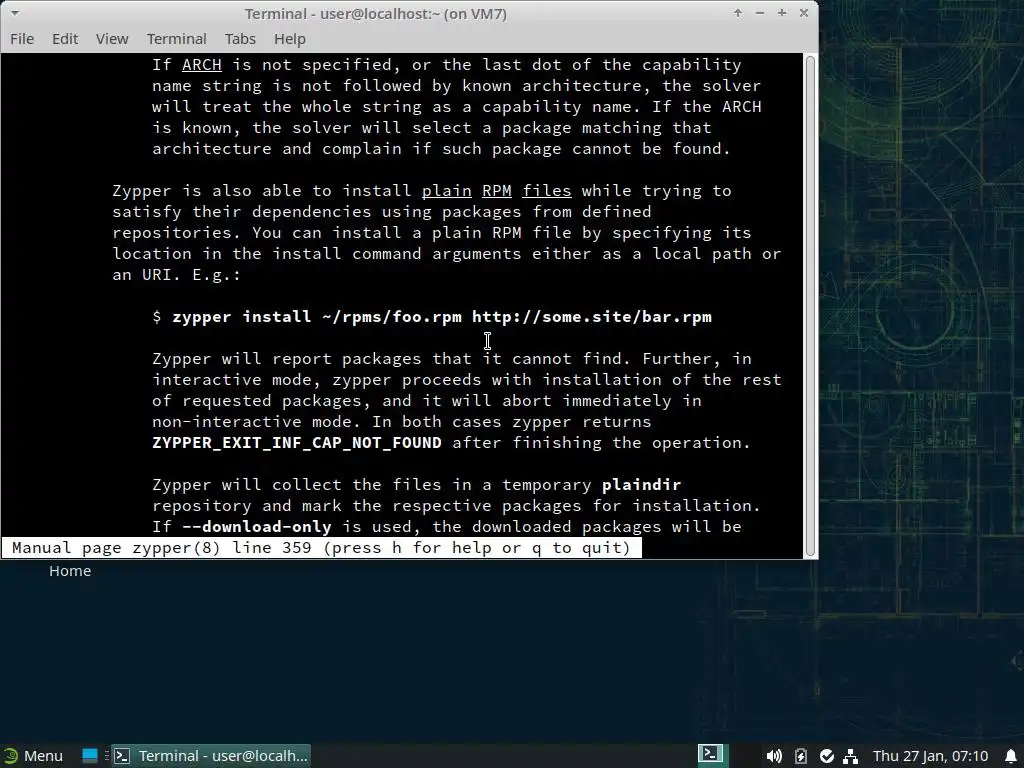This screenshot has width=1024, height=768.
Task: Open the clock showing Thu 27 Jan
Action: (930, 756)
